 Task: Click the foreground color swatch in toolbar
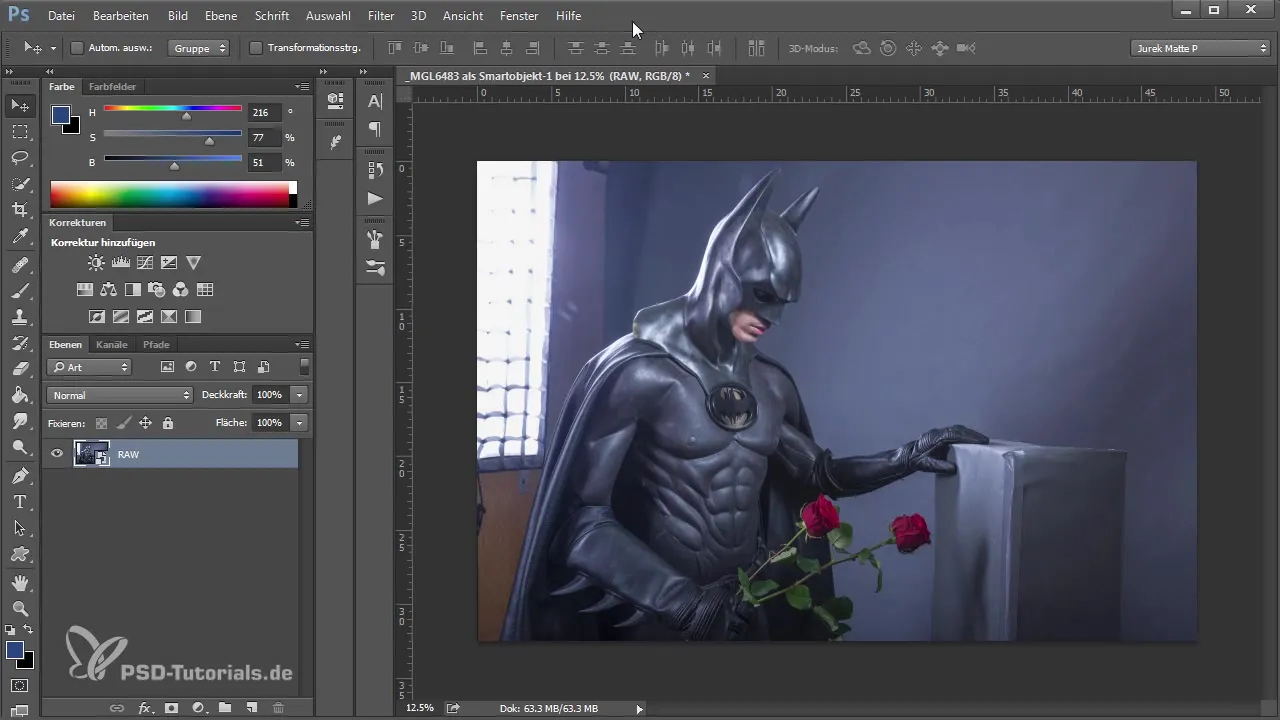tap(15, 650)
